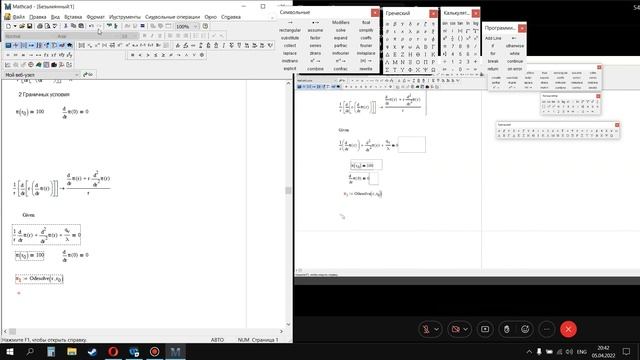Click 'laplace' keyword in symbolic palette

pyautogui.click(x=290, y=53)
